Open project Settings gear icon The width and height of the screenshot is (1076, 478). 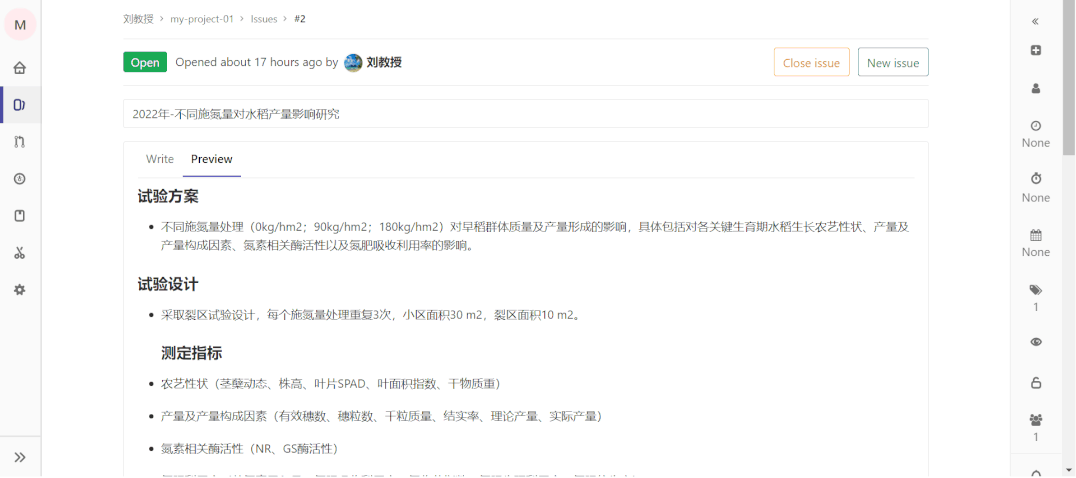20,290
